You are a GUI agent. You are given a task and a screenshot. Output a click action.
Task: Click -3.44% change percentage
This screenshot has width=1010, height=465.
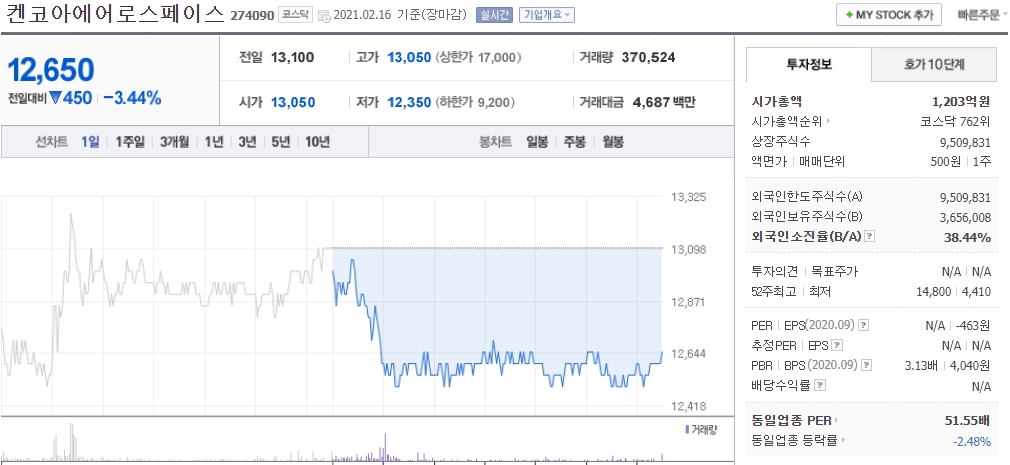pyautogui.click(x=132, y=98)
